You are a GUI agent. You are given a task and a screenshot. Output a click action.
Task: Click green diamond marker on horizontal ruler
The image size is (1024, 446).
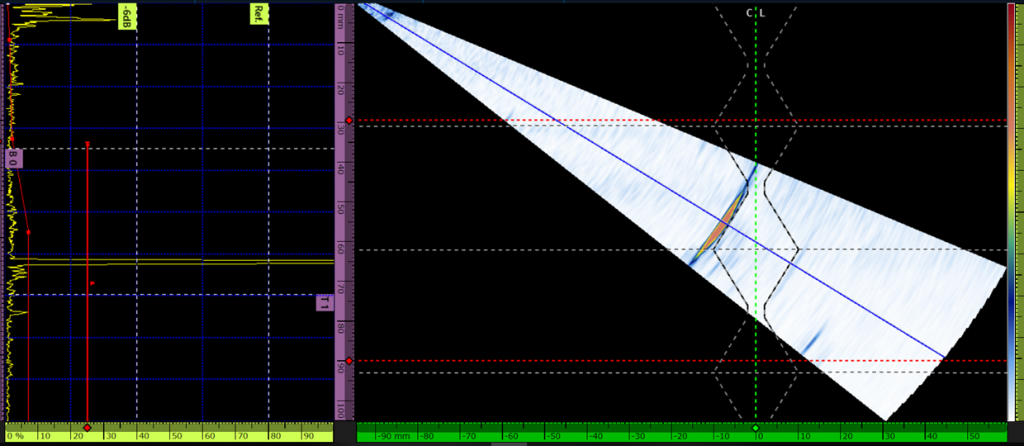click(756, 428)
